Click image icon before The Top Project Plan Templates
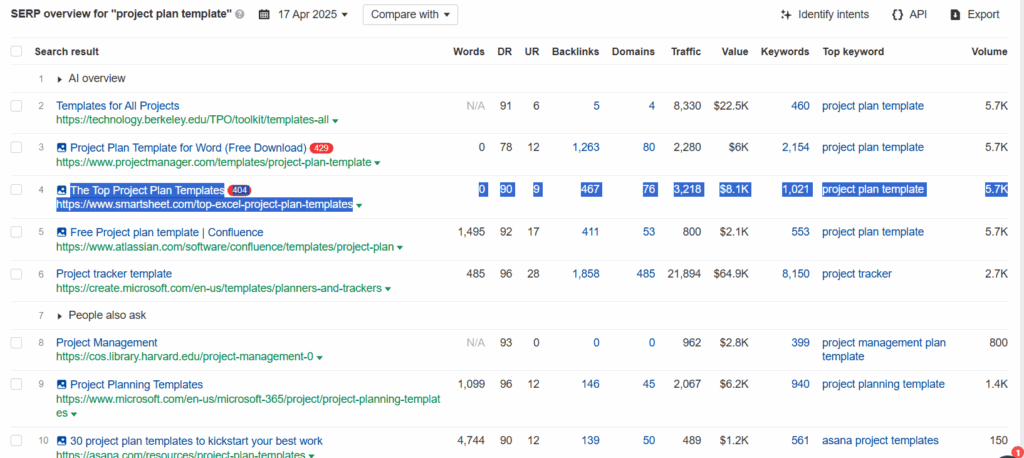This screenshot has height=458, width=1024. point(61,190)
